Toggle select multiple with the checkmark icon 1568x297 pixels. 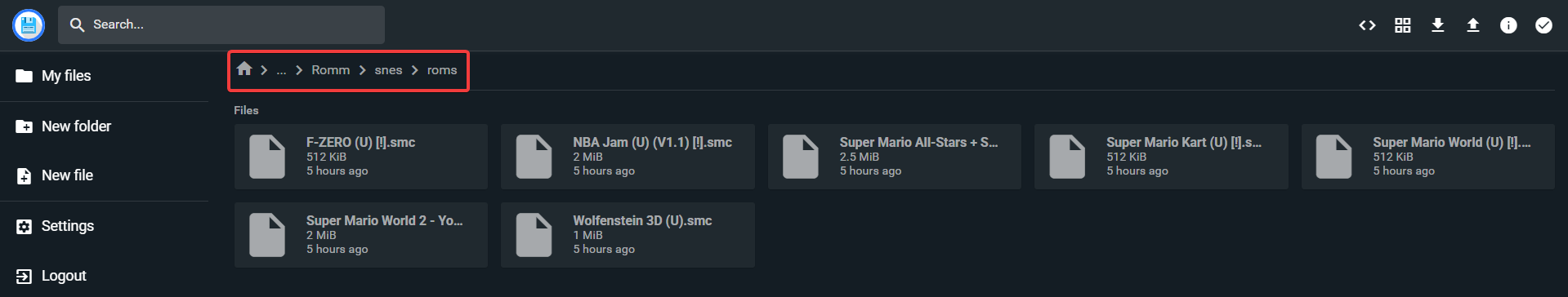pos(1543,25)
